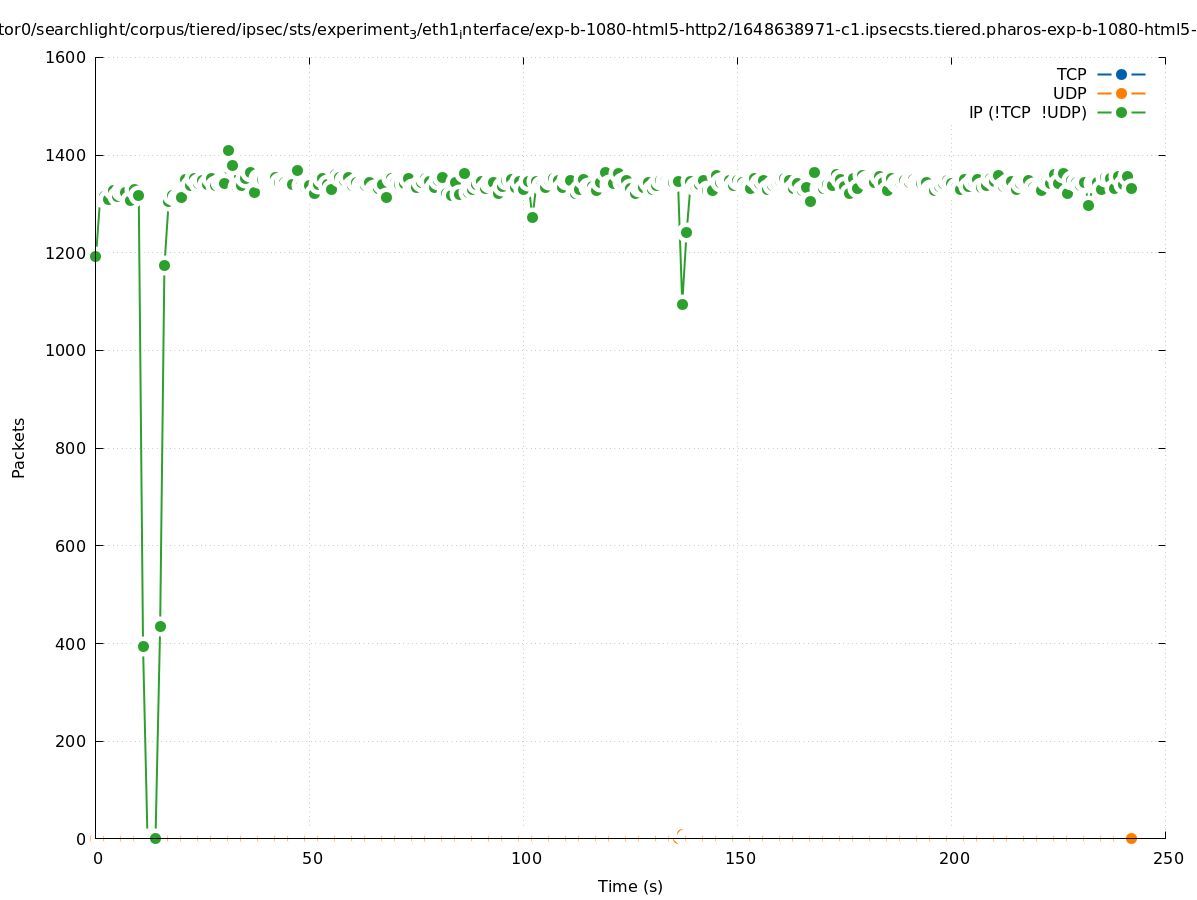This screenshot has width=1197, height=900.
Task: Click the orange UDP point at chart's right end
Action: click(x=1131, y=838)
